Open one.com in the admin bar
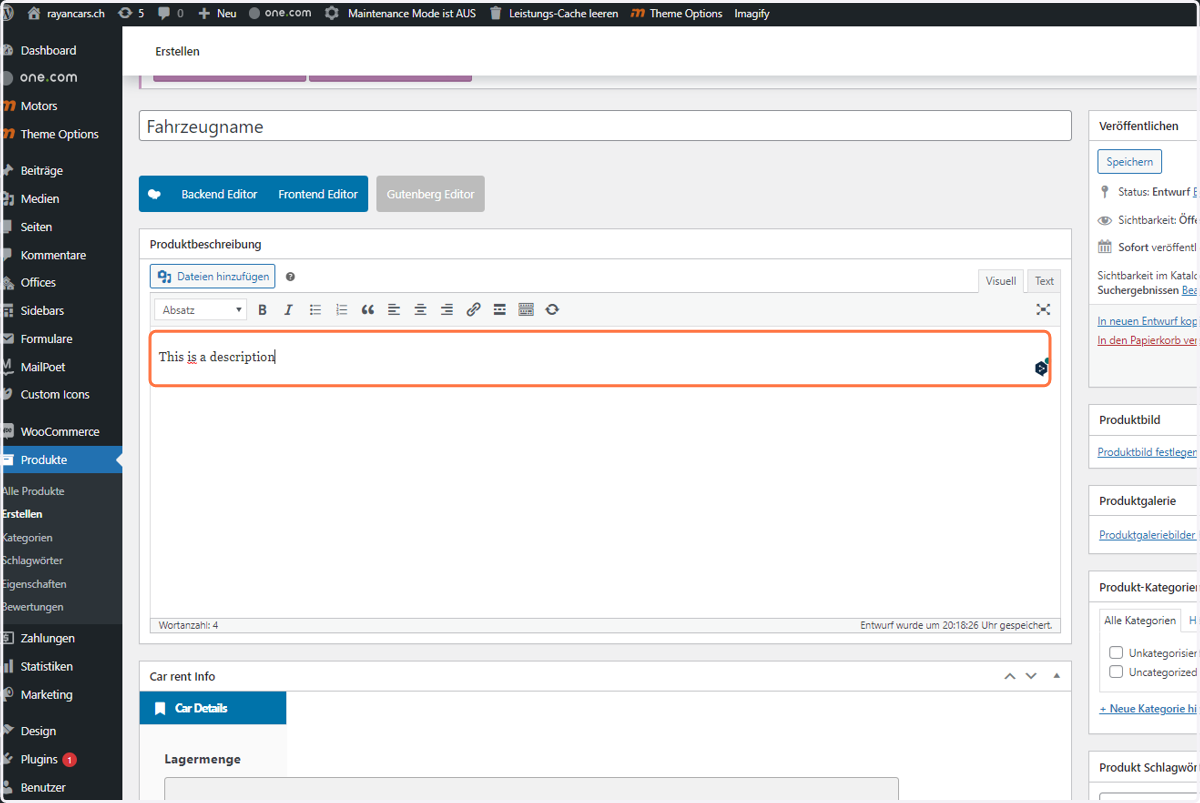 pos(280,13)
